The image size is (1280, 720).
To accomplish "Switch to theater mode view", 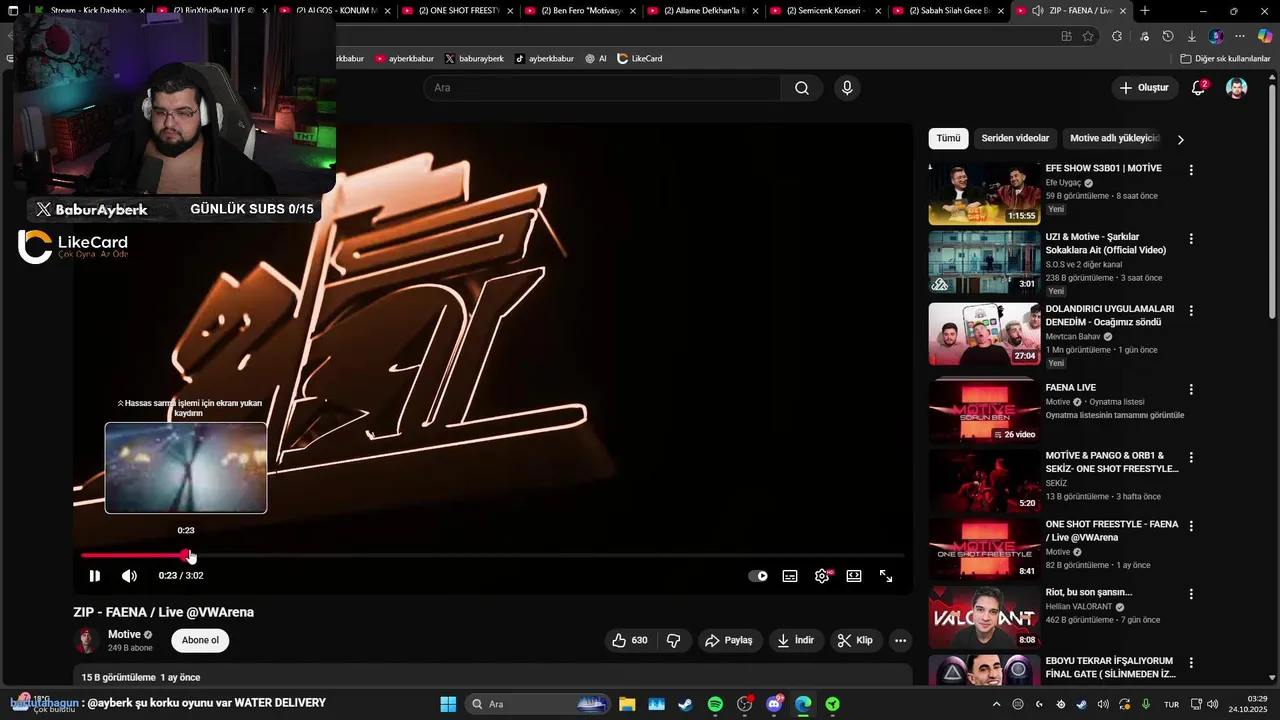I will pyautogui.click(x=854, y=576).
